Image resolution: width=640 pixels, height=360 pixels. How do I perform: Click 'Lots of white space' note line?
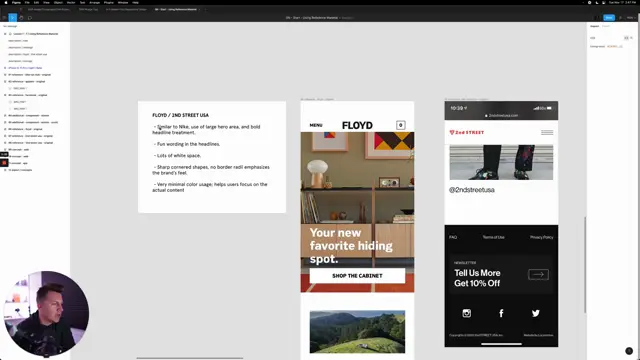pyautogui.click(x=178, y=156)
